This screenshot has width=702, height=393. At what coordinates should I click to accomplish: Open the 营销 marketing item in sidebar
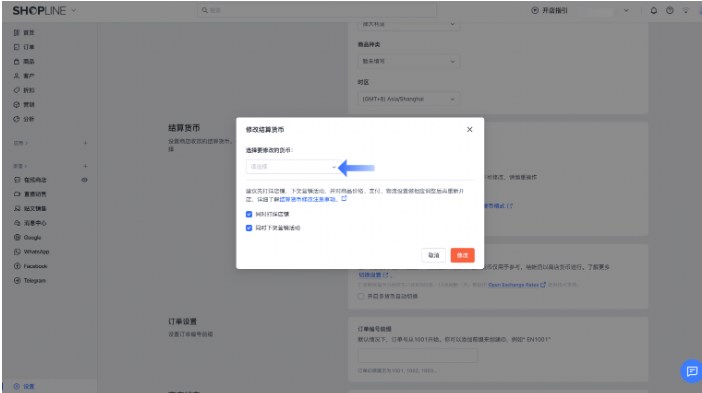coord(29,104)
